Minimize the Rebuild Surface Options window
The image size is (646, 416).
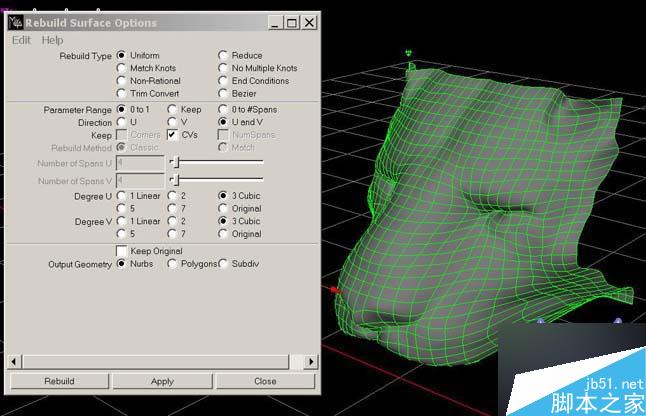pyautogui.click(x=275, y=23)
